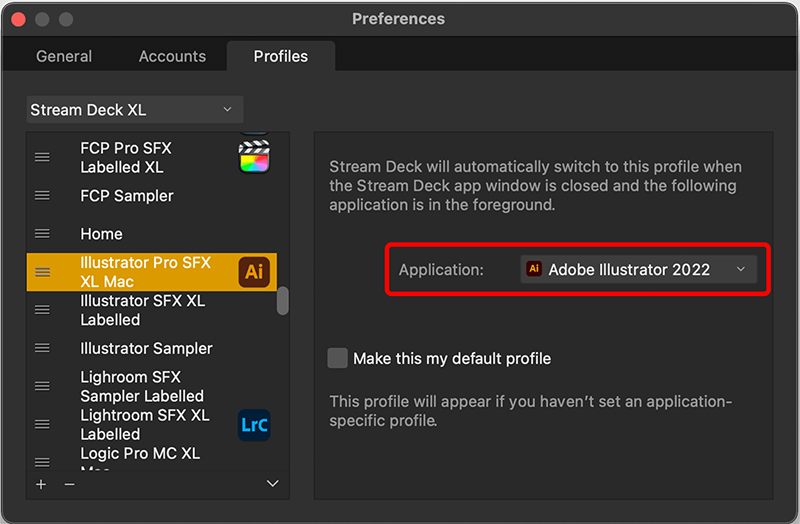Click the drag handle beside Home profile
Viewport: 800px width, 524px height.
(x=42, y=234)
